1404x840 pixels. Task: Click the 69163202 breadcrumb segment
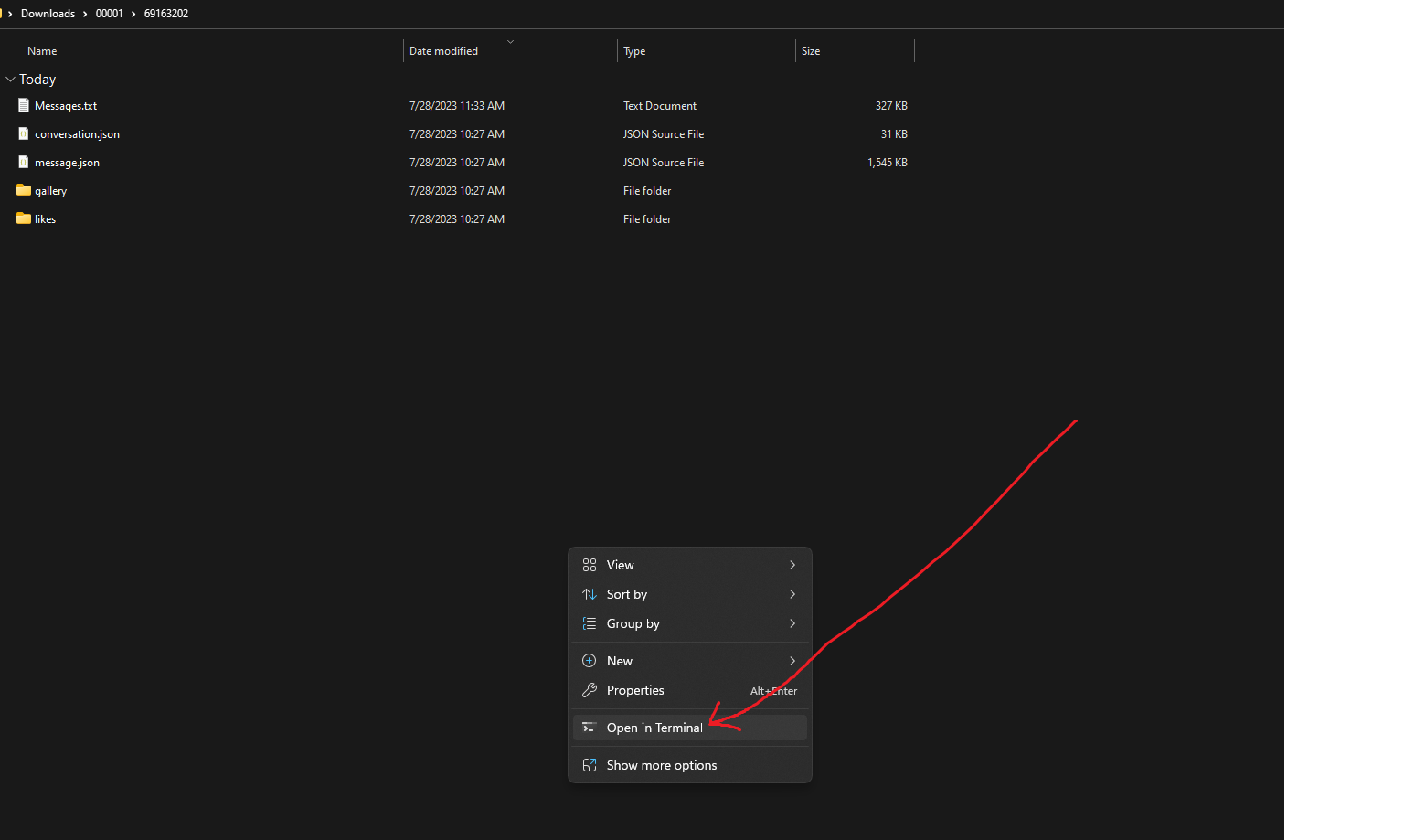(x=166, y=14)
